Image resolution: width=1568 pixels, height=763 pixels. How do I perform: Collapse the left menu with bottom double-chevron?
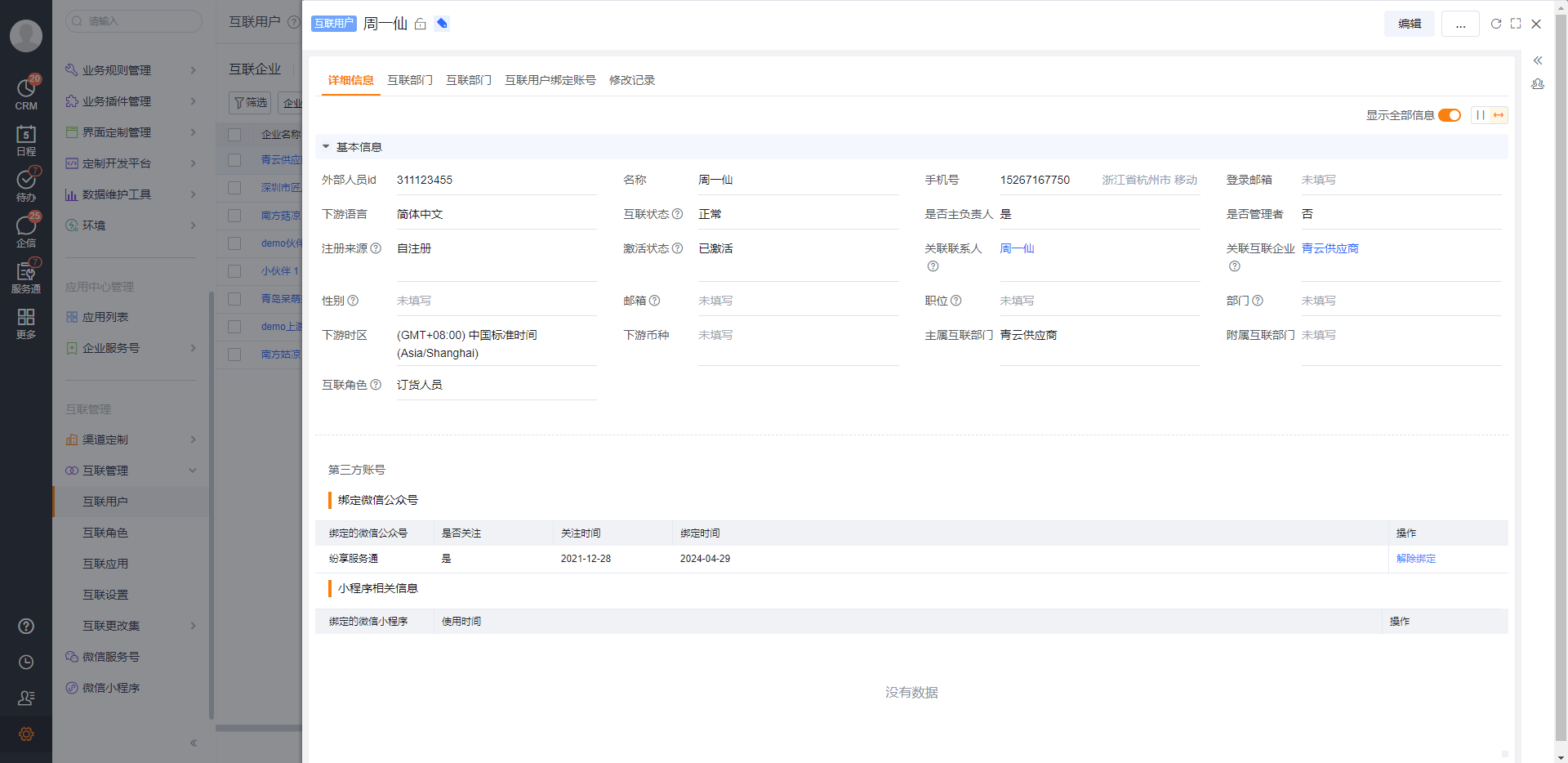coord(194,743)
